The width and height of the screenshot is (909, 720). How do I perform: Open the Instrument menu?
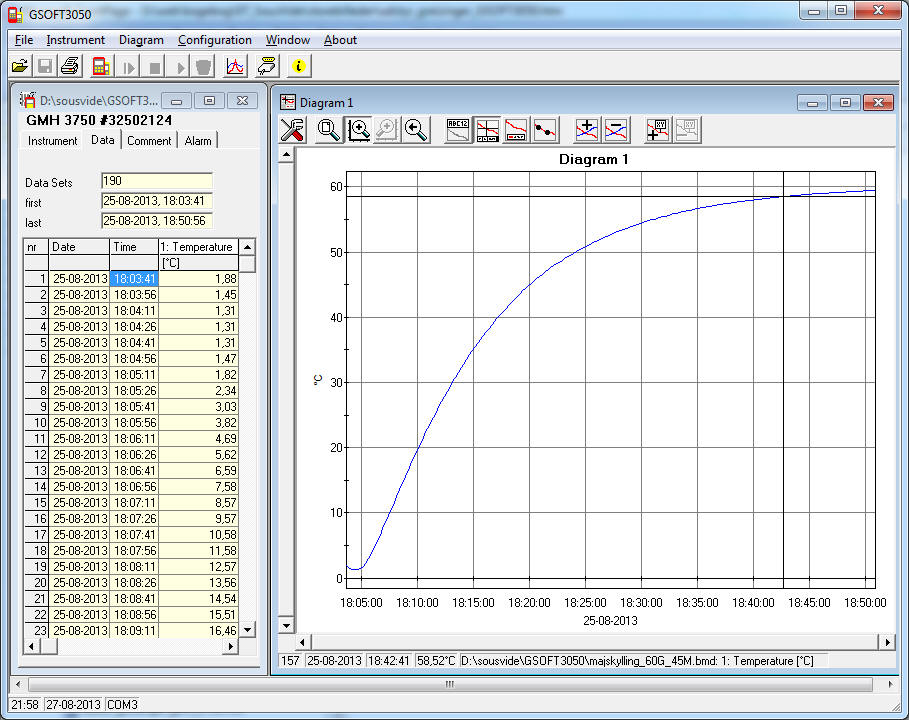pyautogui.click(x=75, y=40)
